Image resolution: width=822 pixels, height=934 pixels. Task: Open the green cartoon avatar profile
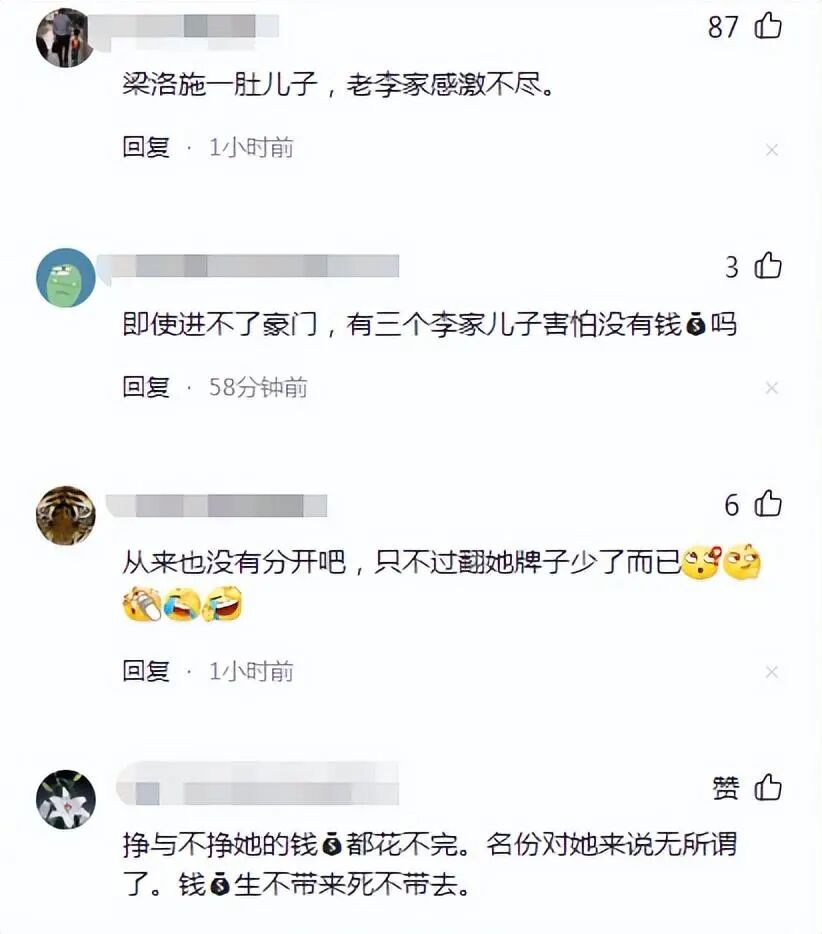[x=66, y=278]
